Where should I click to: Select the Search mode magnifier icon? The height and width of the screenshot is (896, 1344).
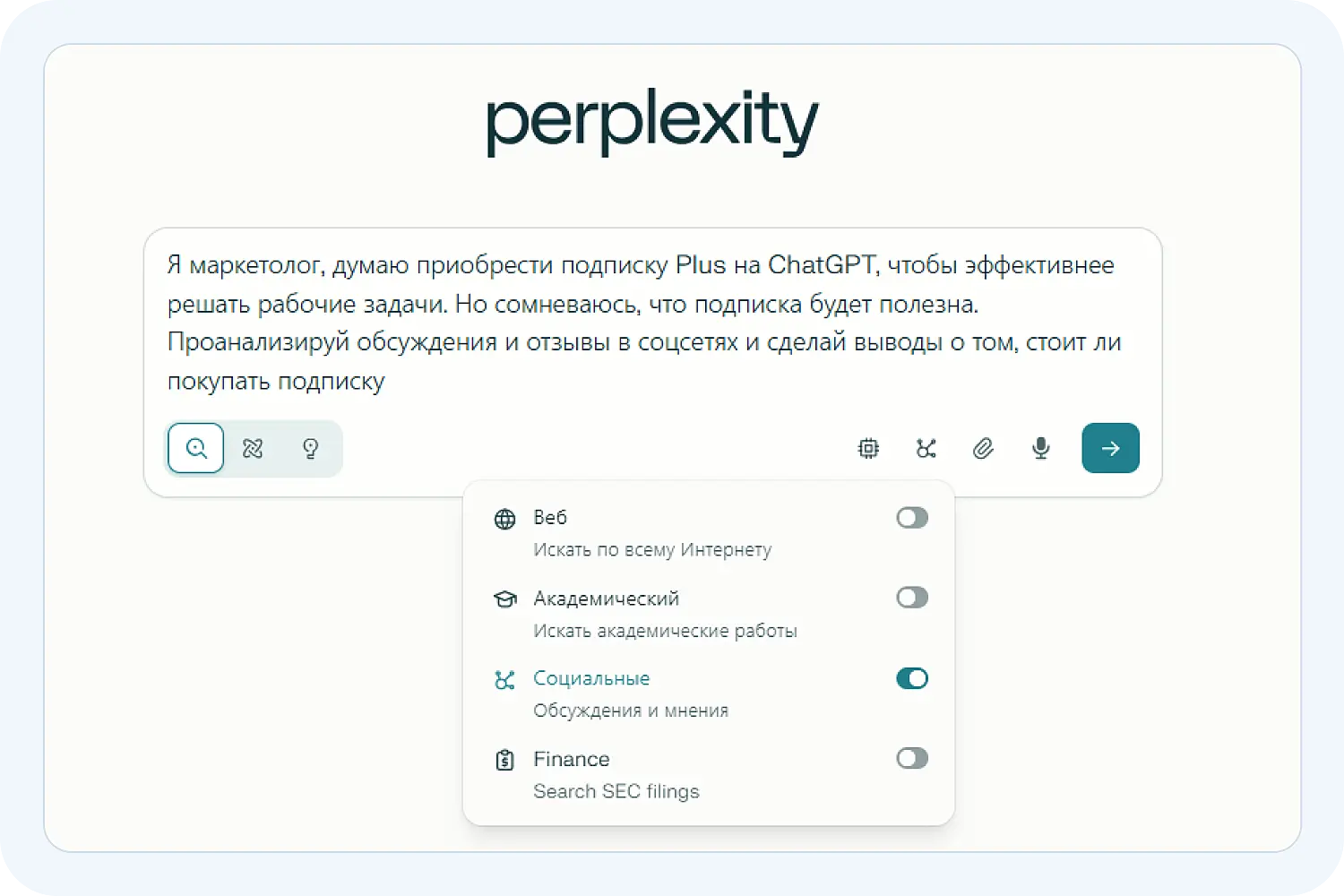coord(195,448)
